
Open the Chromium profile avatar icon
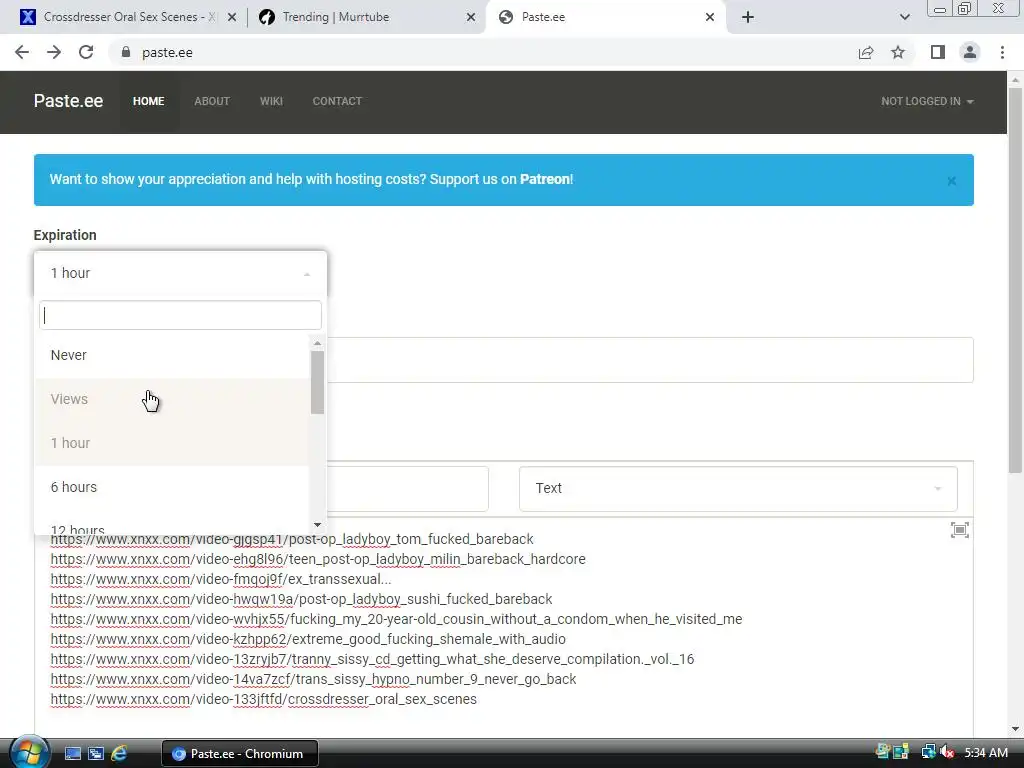[x=970, y=52]
